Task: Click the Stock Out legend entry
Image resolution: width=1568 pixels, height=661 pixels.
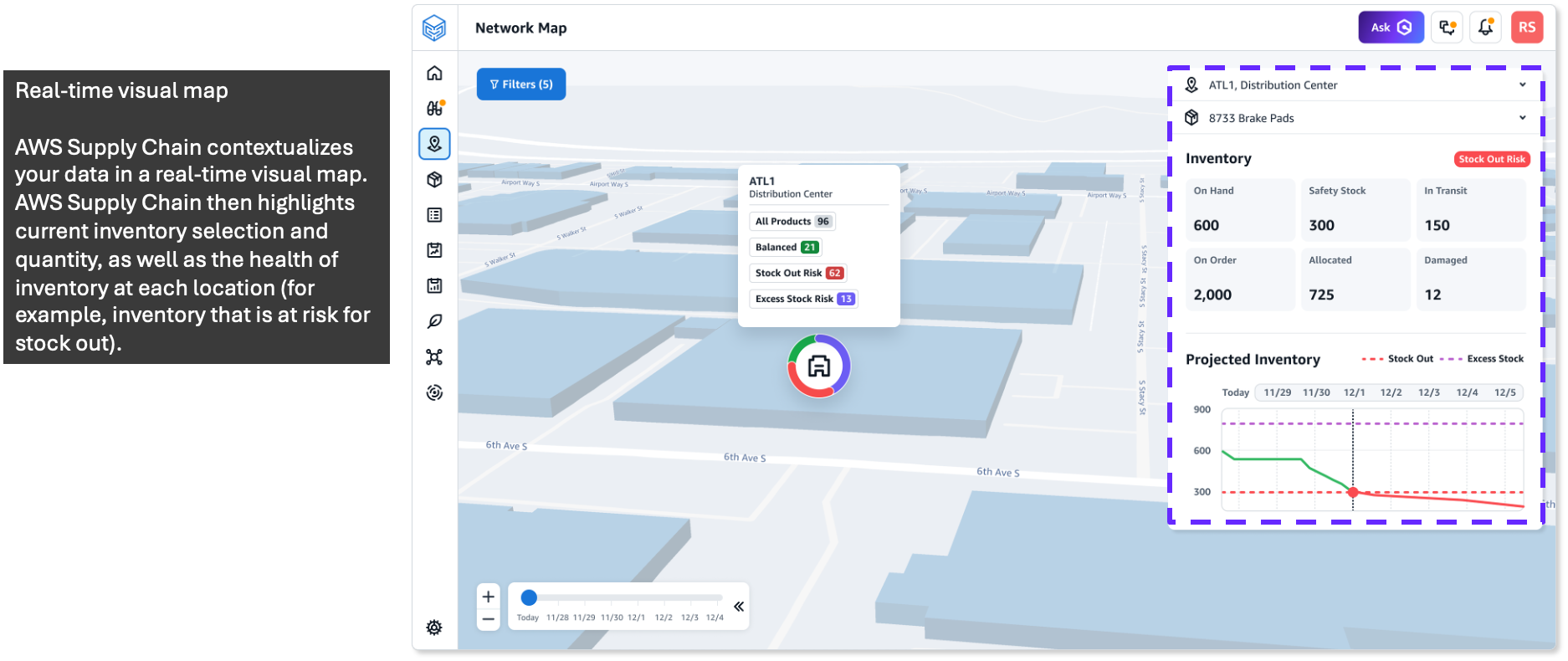Action: click(x=1397, y=359)
